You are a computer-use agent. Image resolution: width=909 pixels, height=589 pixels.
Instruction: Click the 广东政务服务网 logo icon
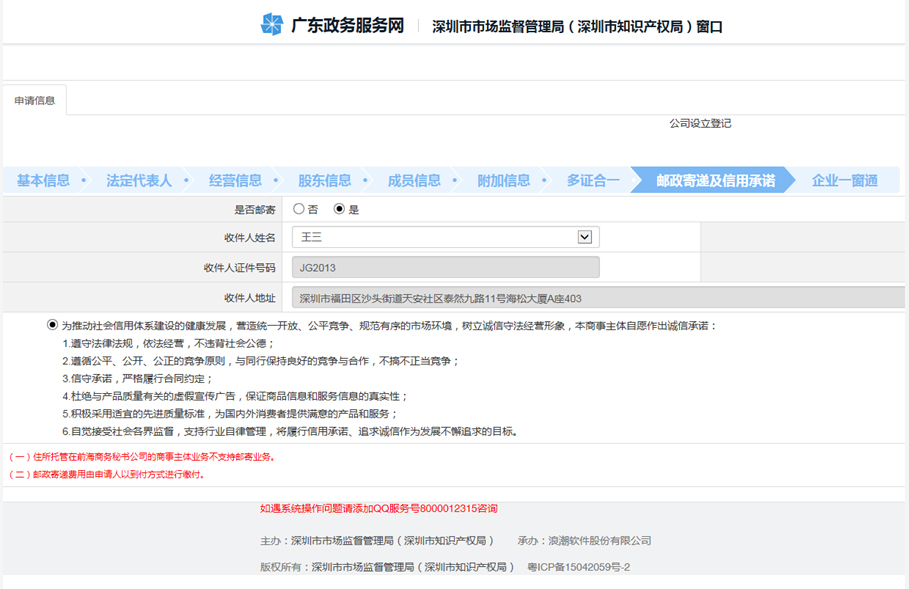271,25
